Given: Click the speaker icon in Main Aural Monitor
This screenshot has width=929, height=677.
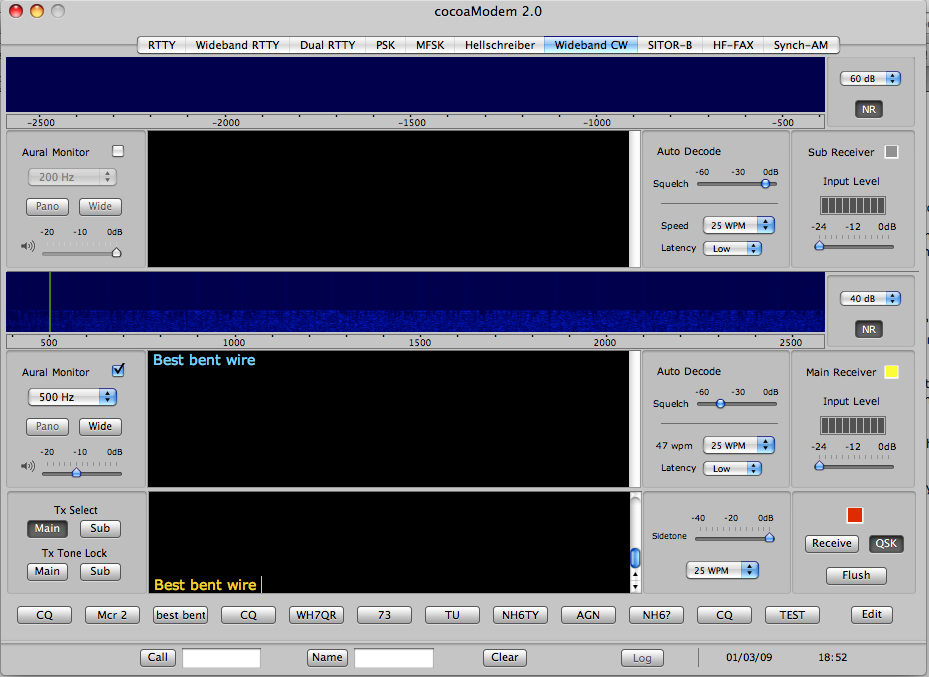Looking at the screenshot, I should (28, 466).
